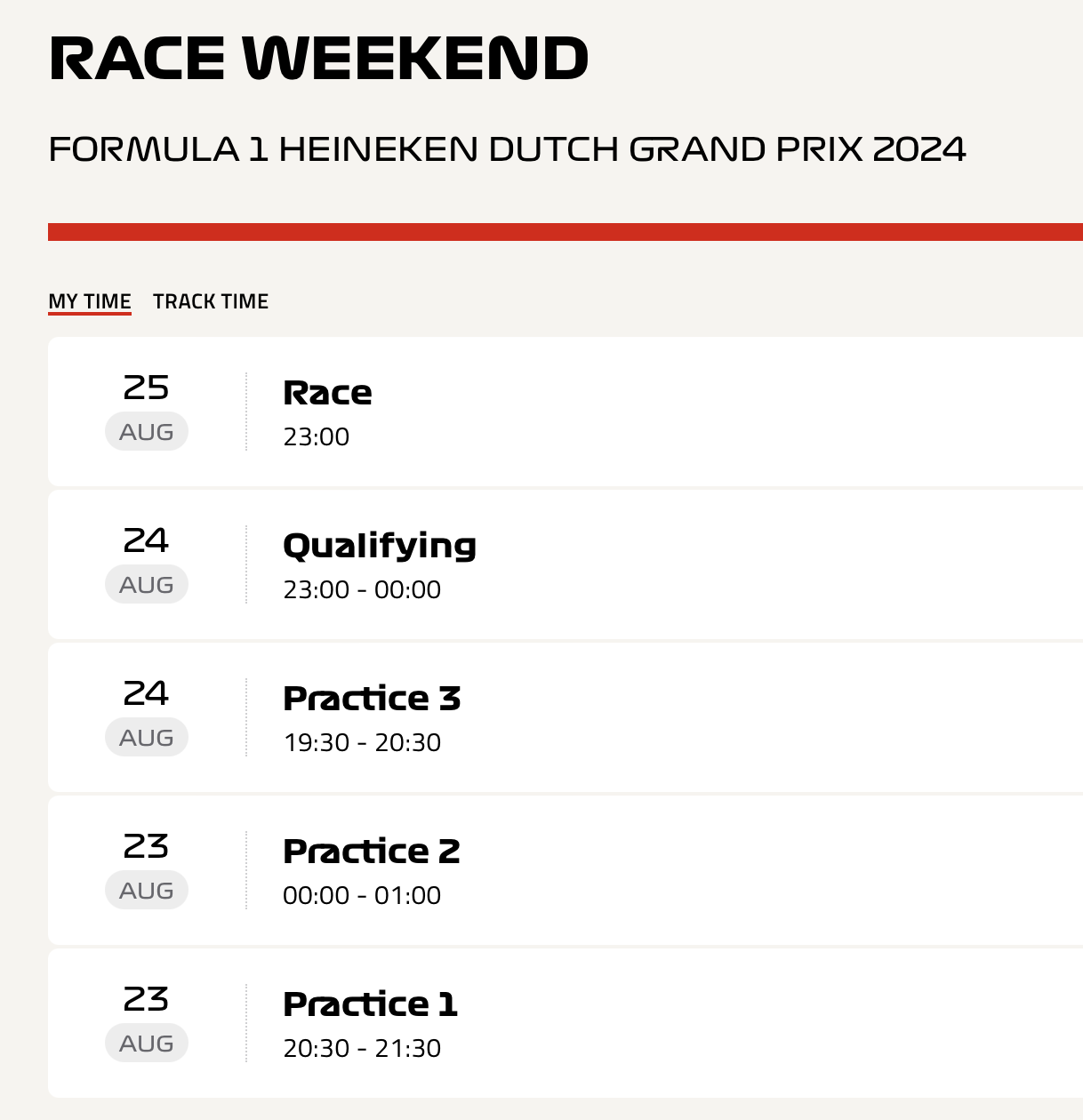
Task: Open the Practice 1 session row
Action: click(x=566, y=1023)
